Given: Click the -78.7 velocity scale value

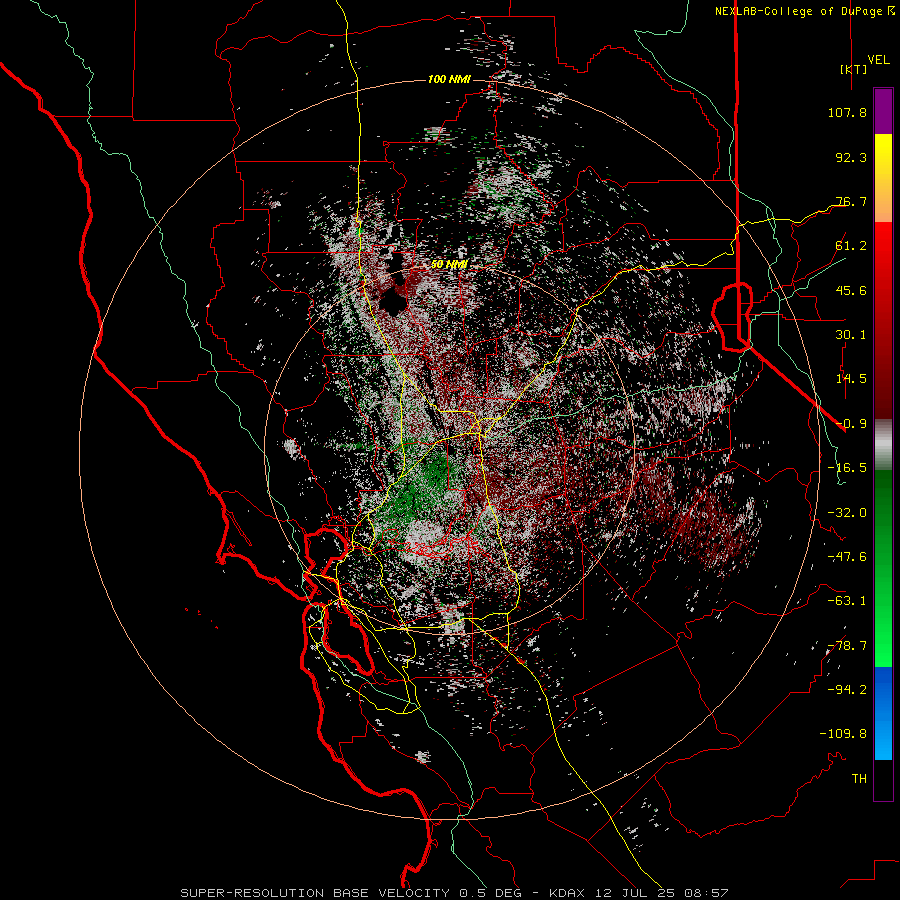Looking at the screenshot, I should (x=847, y=646).
